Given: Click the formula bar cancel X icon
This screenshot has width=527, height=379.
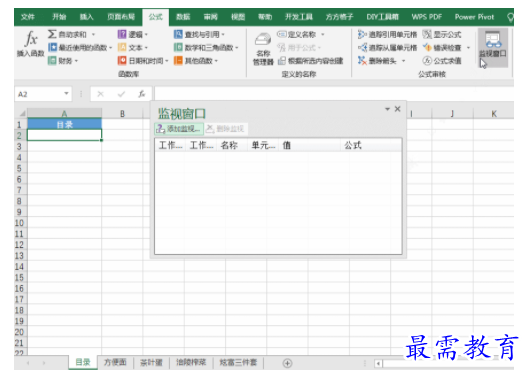Looking at the screenshot, I should pos(100,94).
